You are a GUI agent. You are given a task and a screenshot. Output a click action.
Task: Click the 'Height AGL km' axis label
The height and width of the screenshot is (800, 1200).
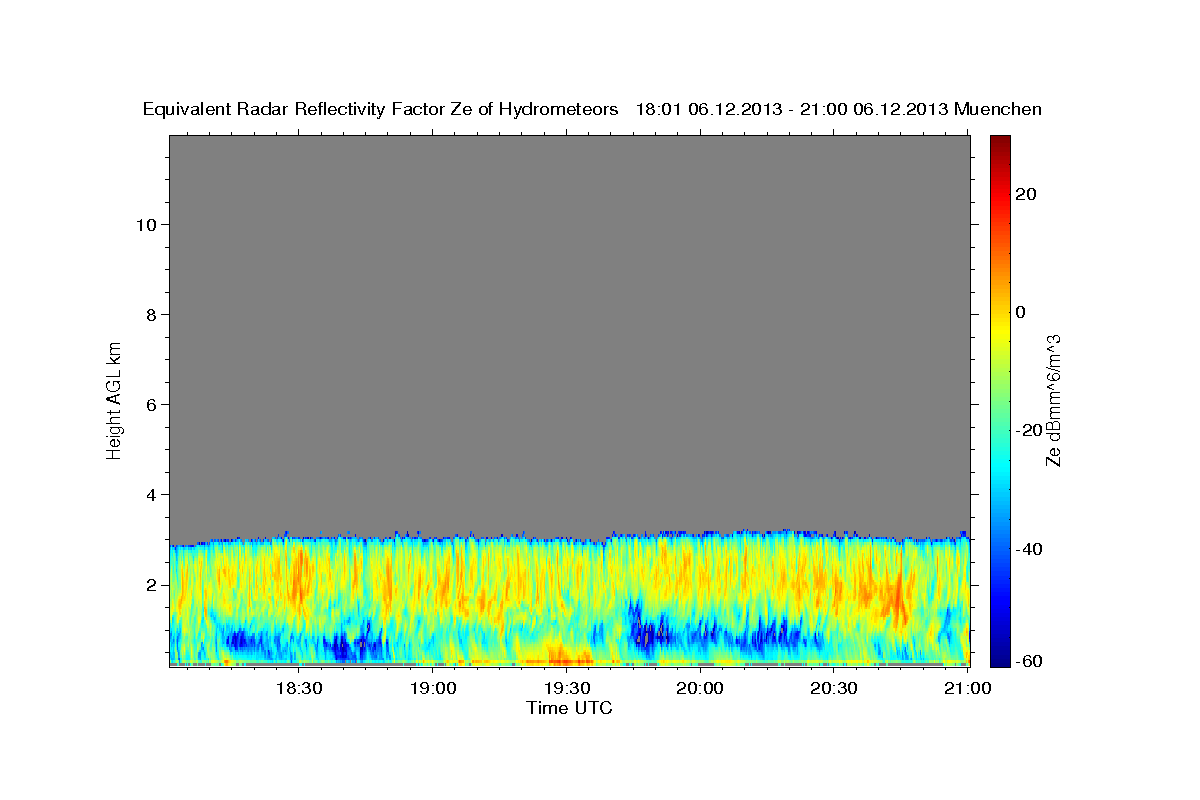[x=114, y=399]
